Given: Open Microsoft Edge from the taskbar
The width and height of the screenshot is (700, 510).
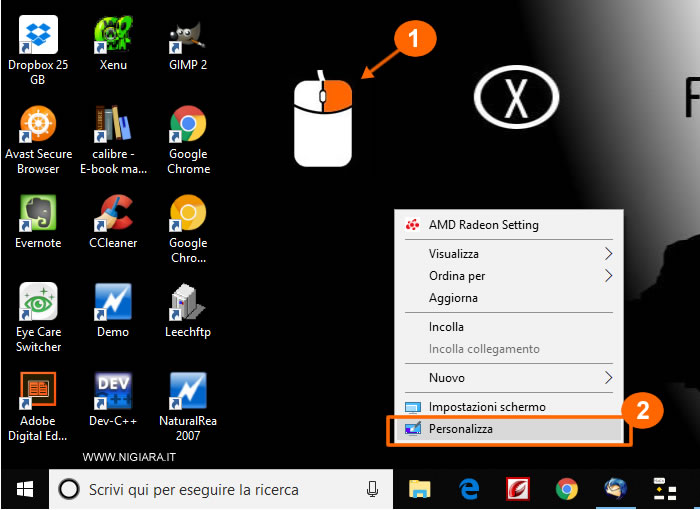Looking at the screenshot, I should (x=469, y=489).
